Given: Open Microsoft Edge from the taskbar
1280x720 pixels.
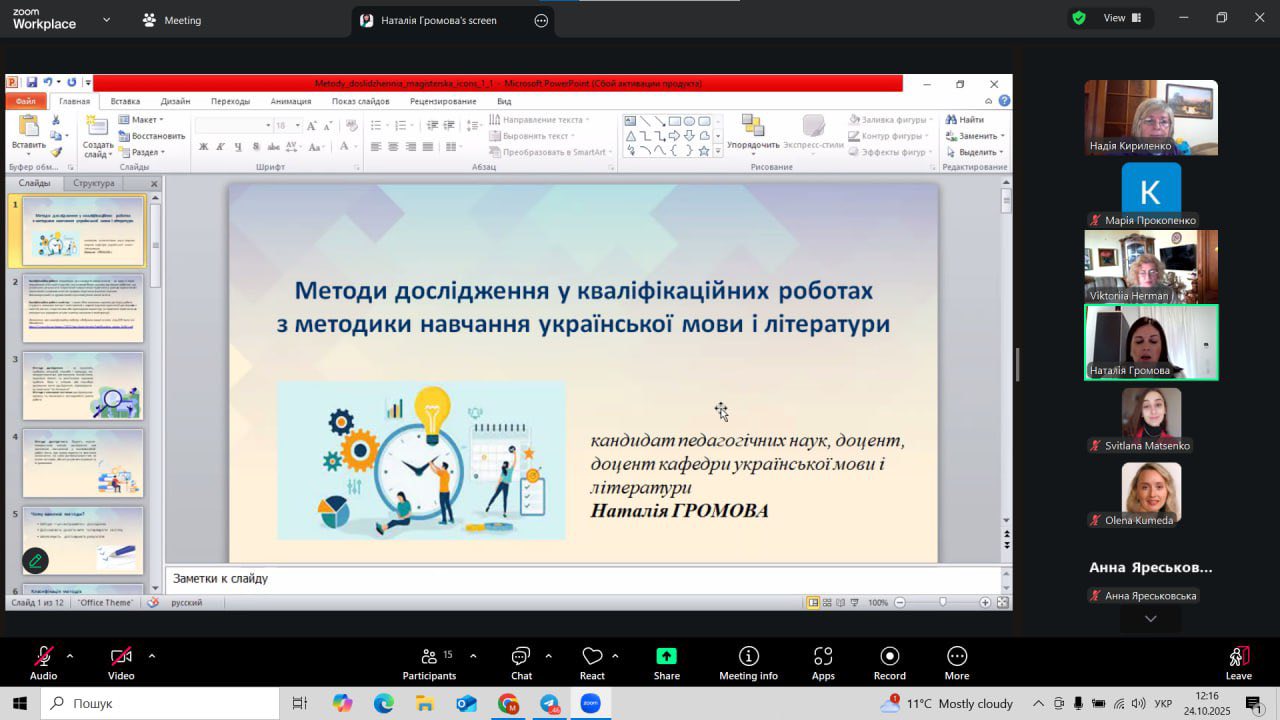Looking at the screenshot, I should tap(384, 704).
